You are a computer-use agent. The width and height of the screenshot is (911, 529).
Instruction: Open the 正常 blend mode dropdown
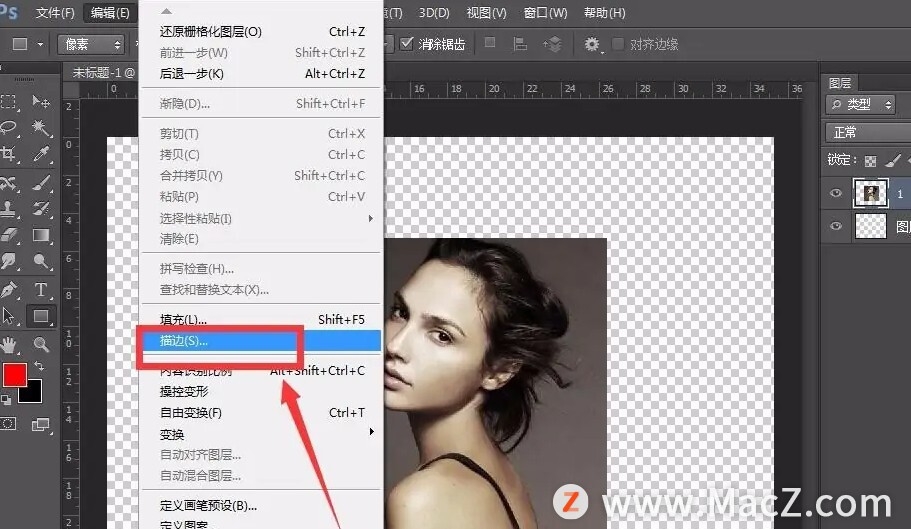click(868, 132)
